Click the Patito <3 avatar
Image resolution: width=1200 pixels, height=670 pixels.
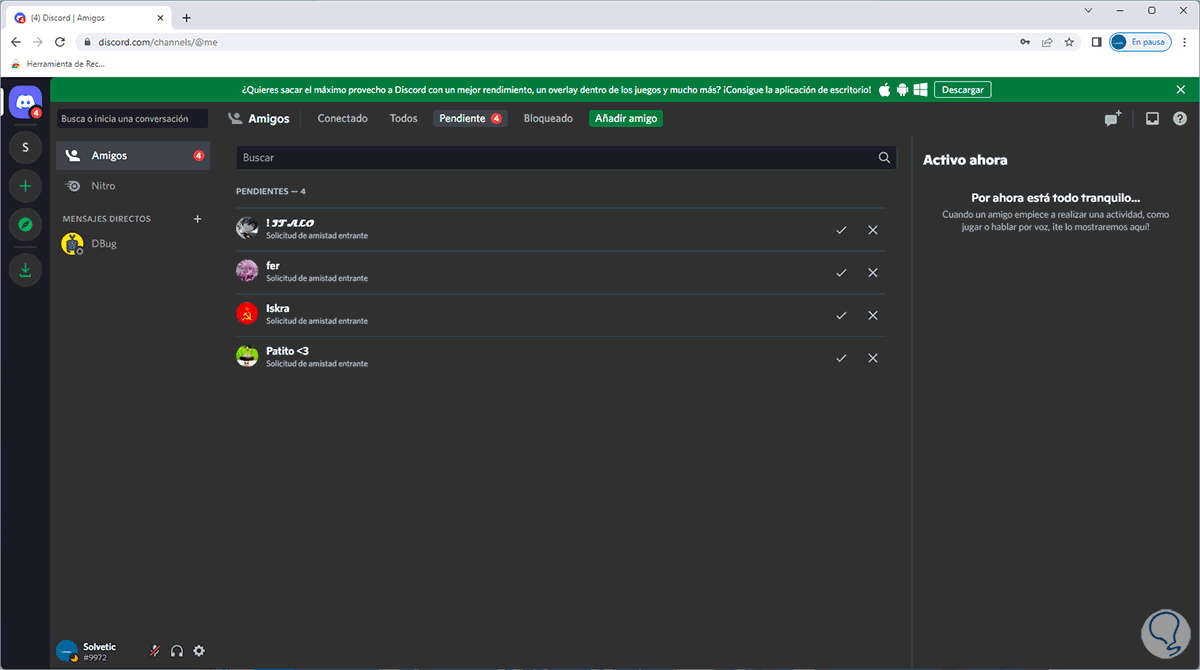tap(247, 357)
